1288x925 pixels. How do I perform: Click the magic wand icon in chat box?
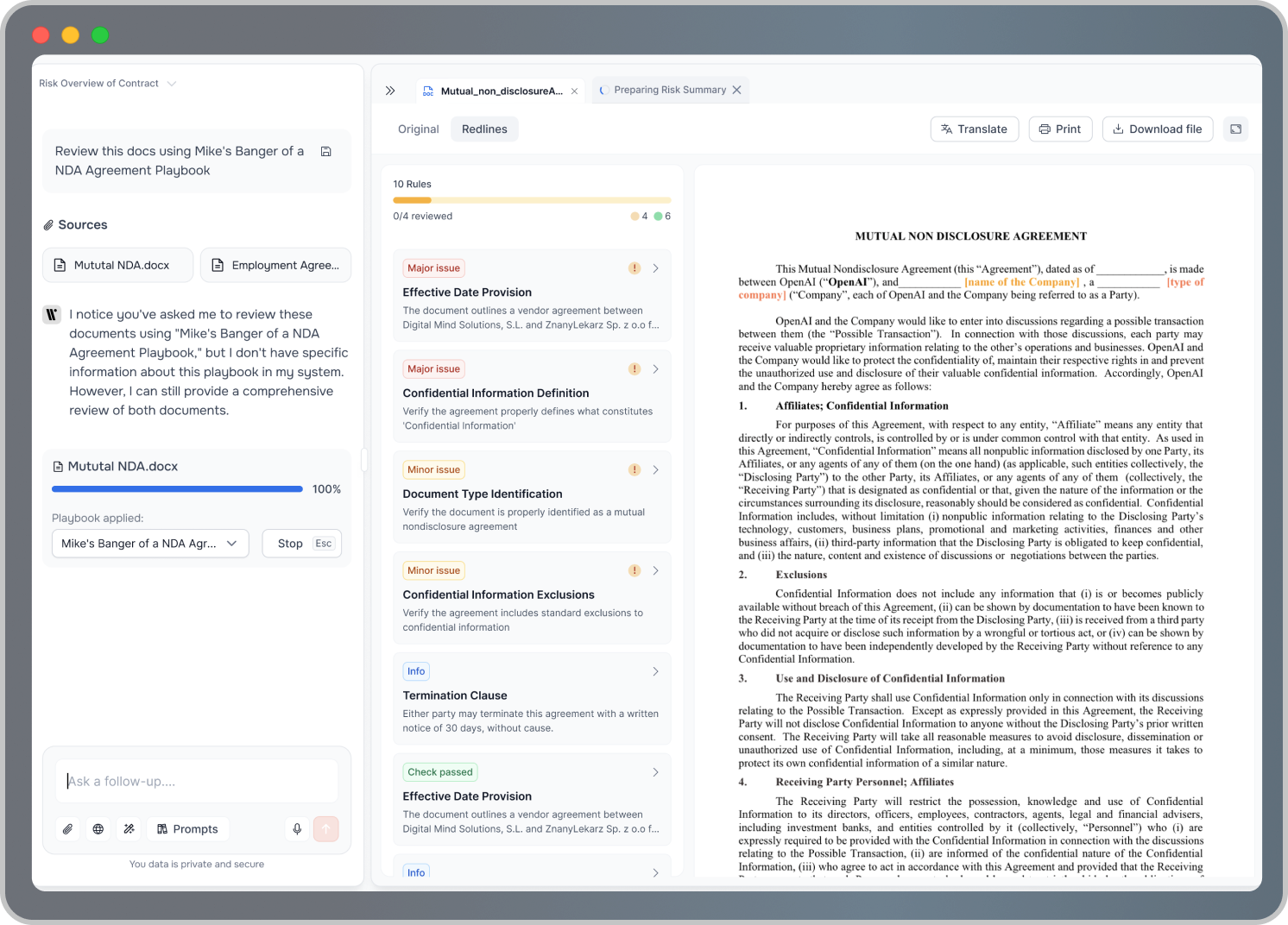click(x=129, y=829)
